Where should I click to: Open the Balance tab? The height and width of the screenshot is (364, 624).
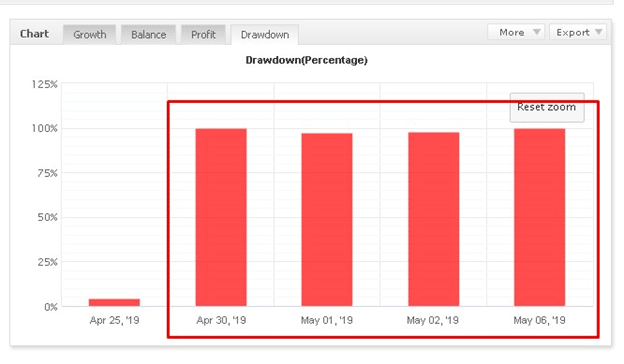(148, 35)
